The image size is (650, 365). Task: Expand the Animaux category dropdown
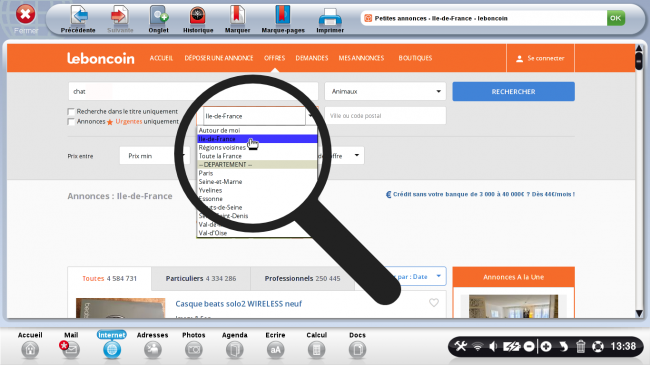tap(385, 91)
